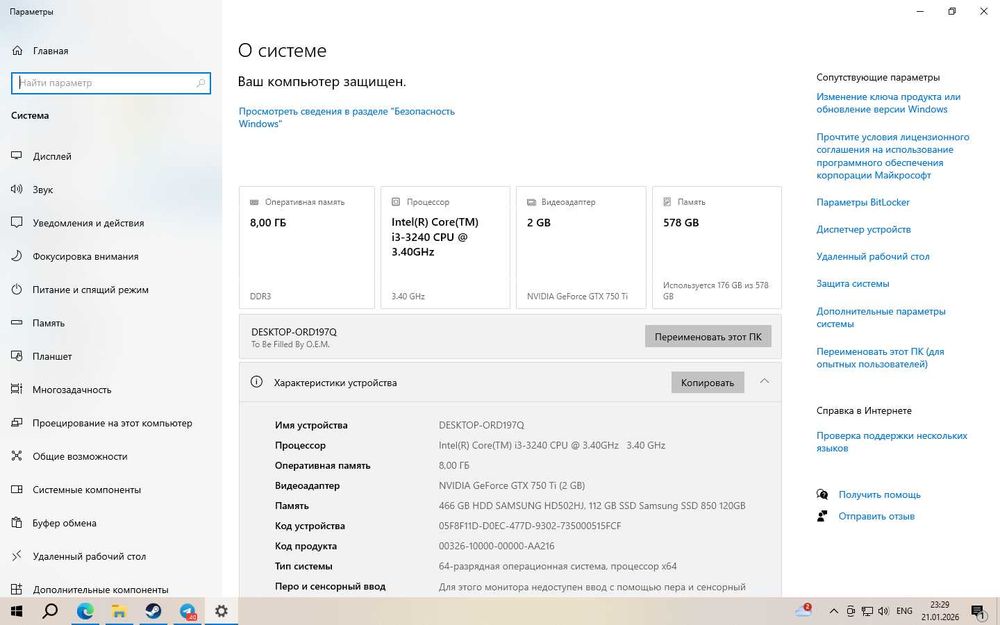Viewport: 1000px width, 625px height.
Task: Open the notification center icon
Action: click(x=979, y=611)
